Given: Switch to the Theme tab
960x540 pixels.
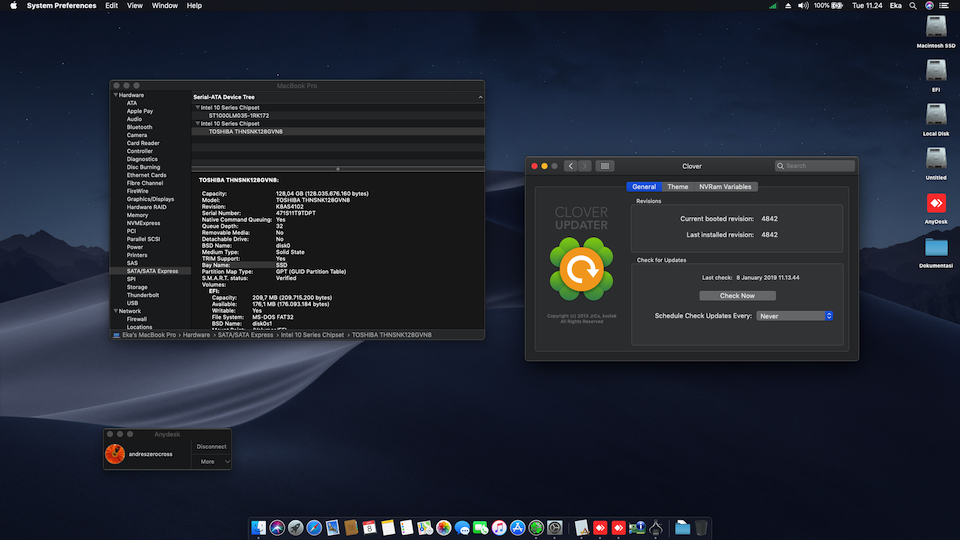Looking at the screenshot, I should [x=678, y=187].
